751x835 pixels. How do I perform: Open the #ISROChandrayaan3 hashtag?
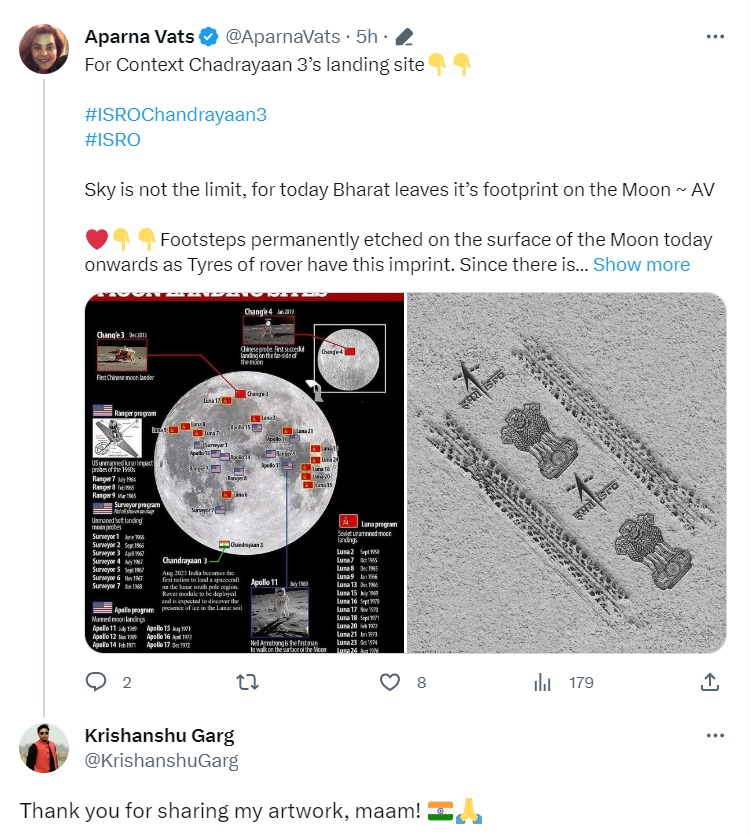click(175, 113)
